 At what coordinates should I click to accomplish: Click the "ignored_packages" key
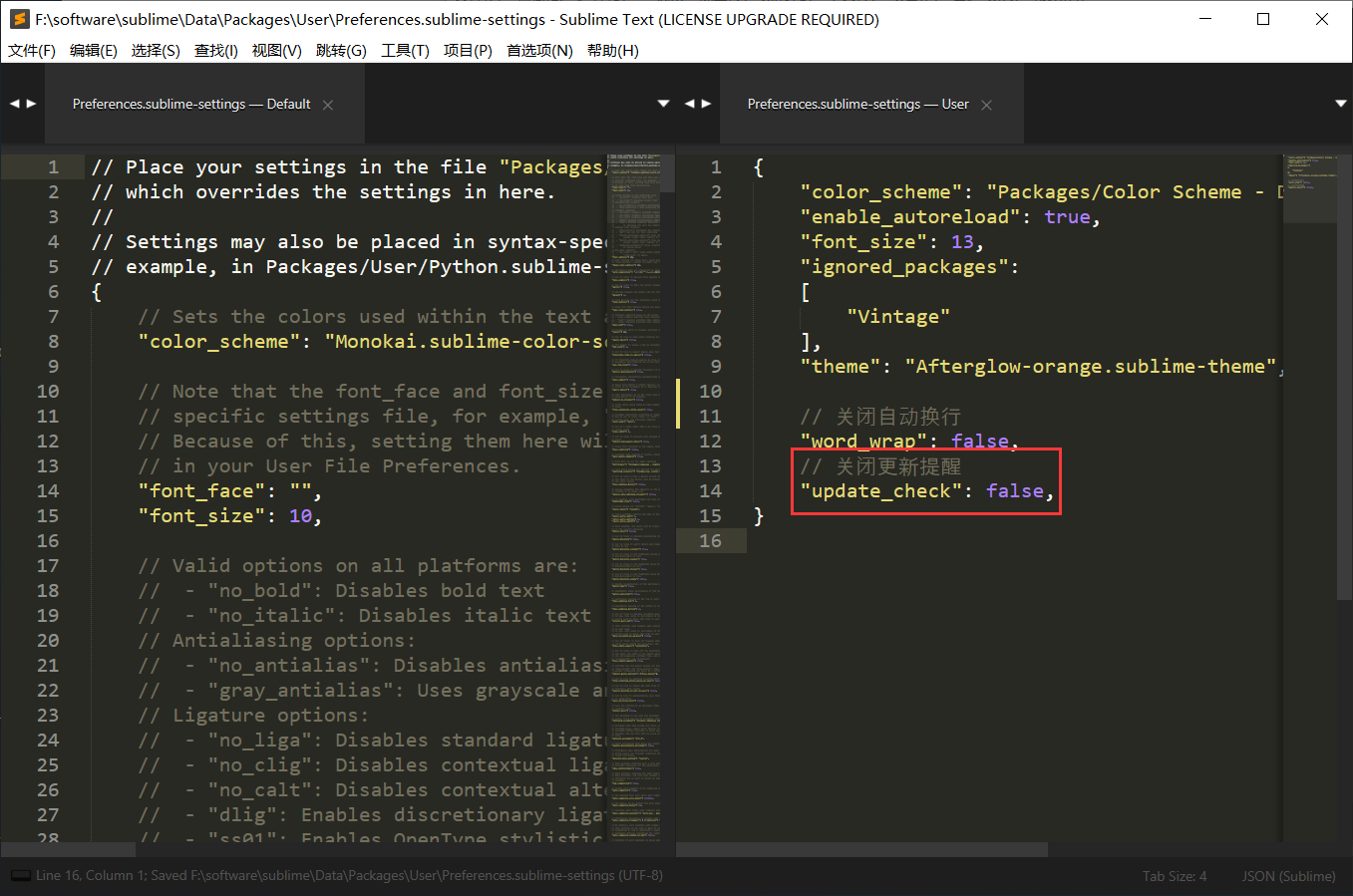pyautogui.click(x=904, y=267)
